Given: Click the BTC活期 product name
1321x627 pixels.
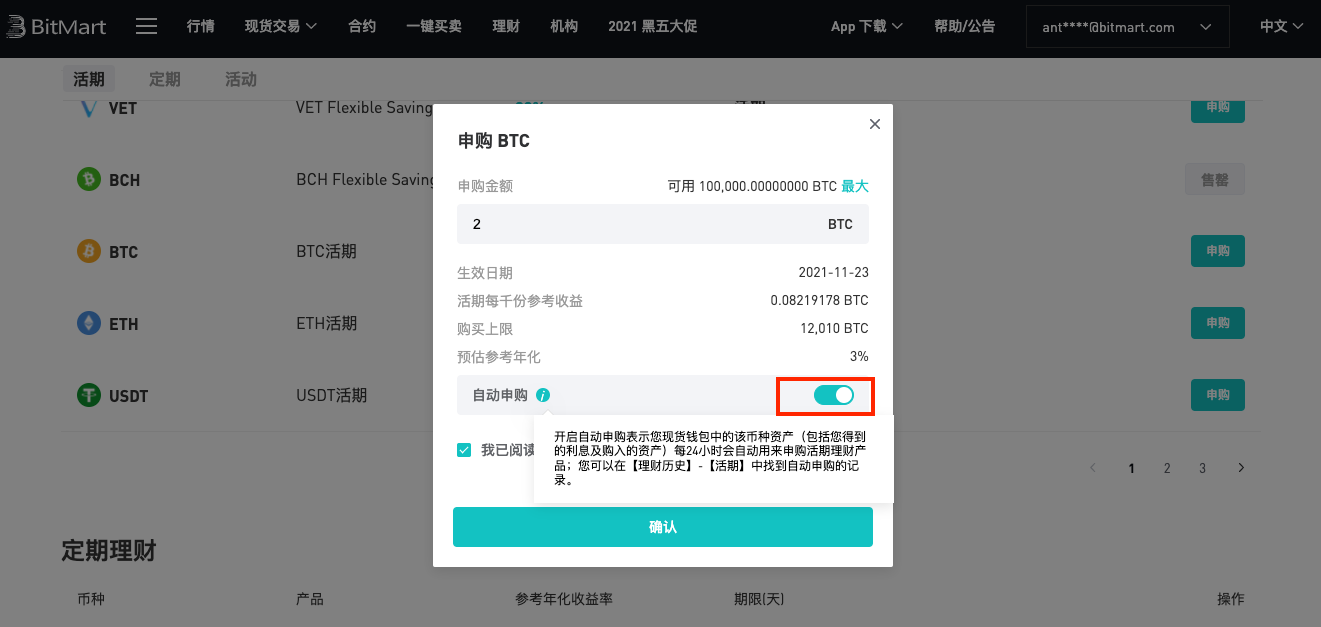Looking at the screenshot, I should coord(327,252).
